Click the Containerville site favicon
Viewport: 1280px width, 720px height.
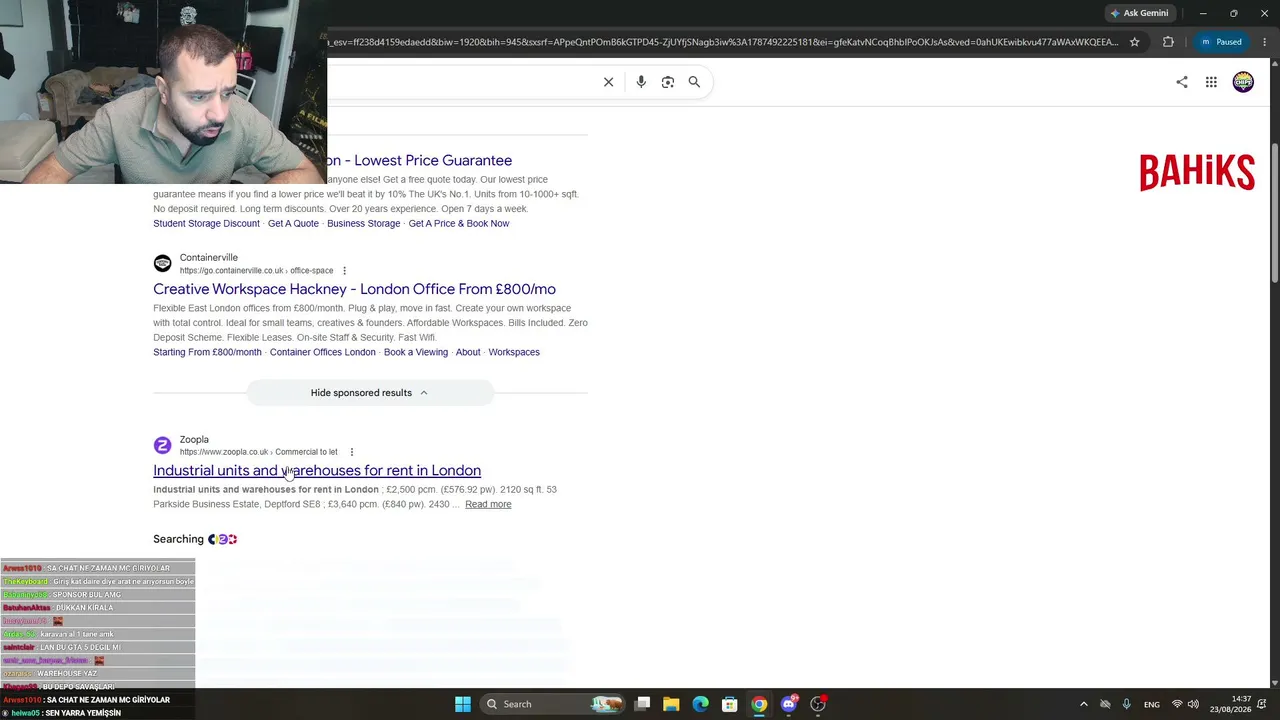162,264
